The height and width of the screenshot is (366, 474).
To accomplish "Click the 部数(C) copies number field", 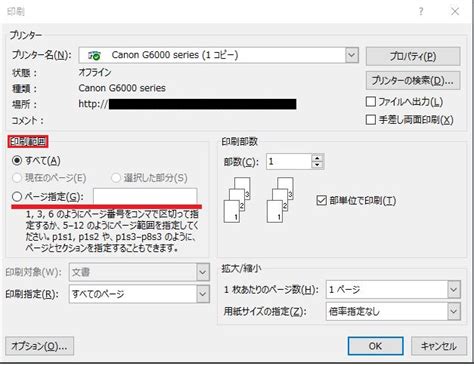I will pos(289,162).
